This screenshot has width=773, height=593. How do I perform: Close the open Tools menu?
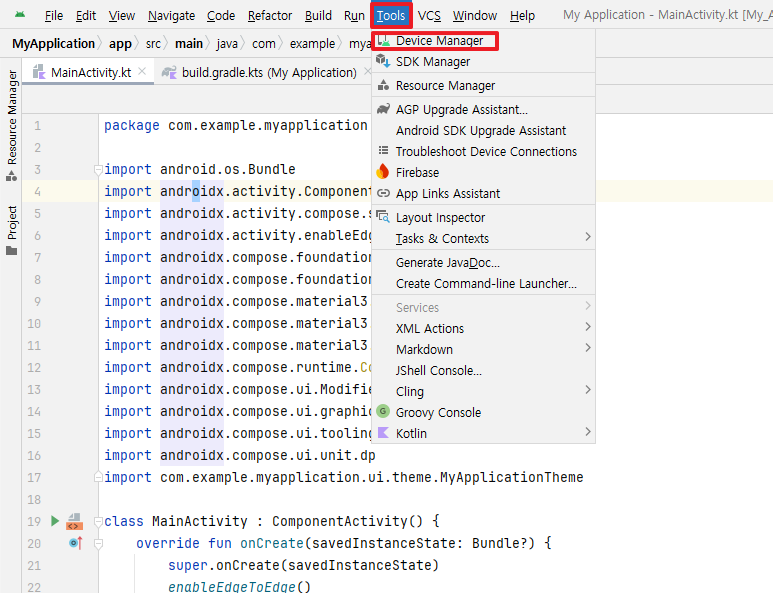point(391,16)
